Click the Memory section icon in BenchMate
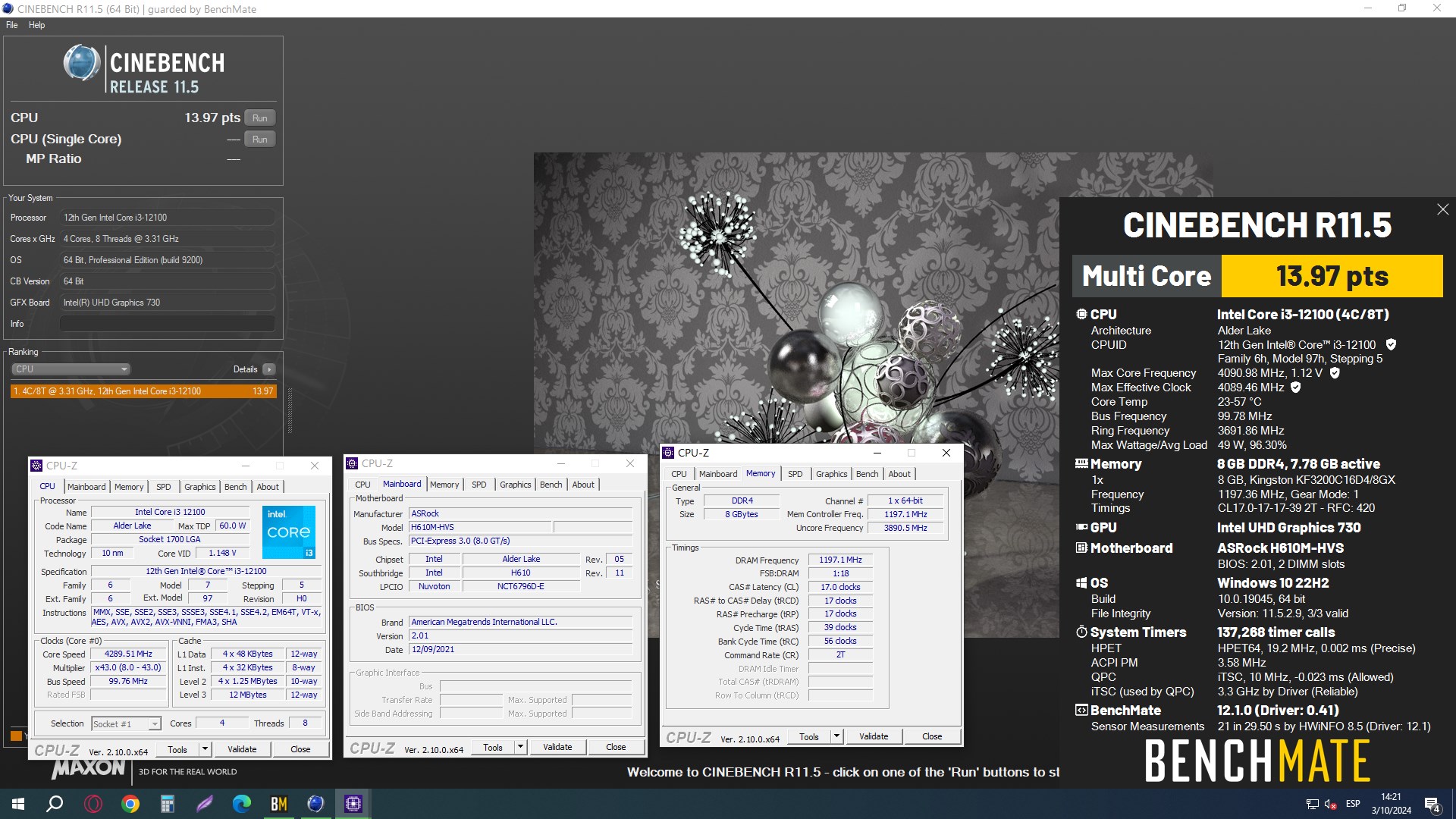The image size is (1456, 819). click(1081, 463)
